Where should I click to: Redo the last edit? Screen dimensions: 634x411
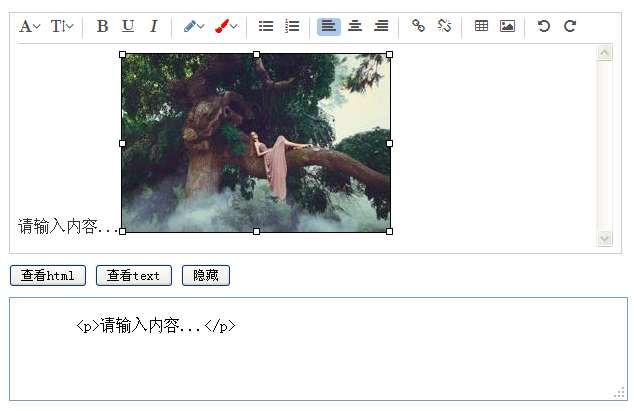coord(570,26)
